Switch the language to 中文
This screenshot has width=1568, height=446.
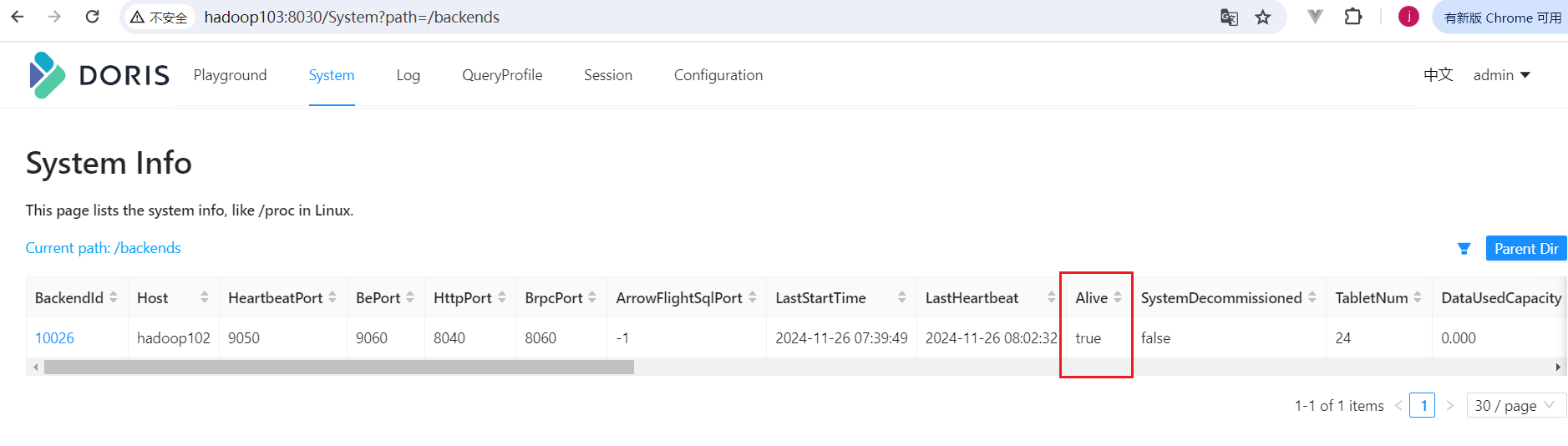(x=1439, y=75)
